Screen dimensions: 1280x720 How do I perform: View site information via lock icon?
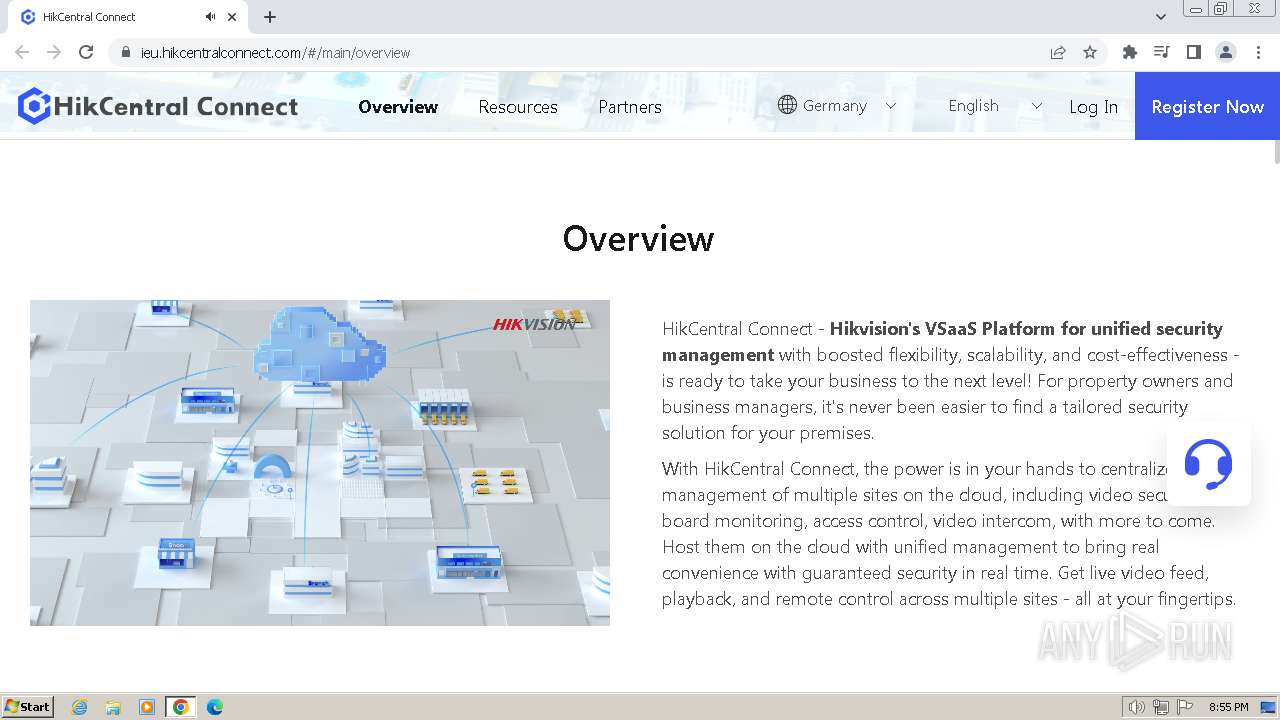[126, 52]
